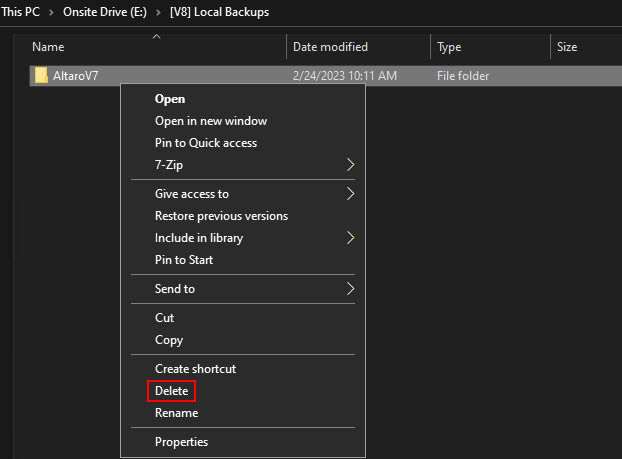Select Pin to Start option
The width and height of the screenshot is (622, 459).
184,260
